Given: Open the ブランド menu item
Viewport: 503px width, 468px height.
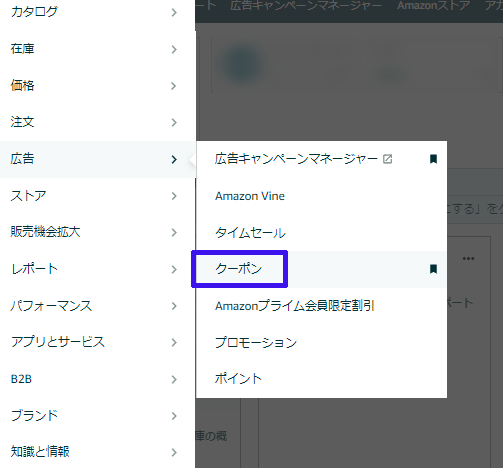Looking at the screenshot, I should (x=97, y=416).
